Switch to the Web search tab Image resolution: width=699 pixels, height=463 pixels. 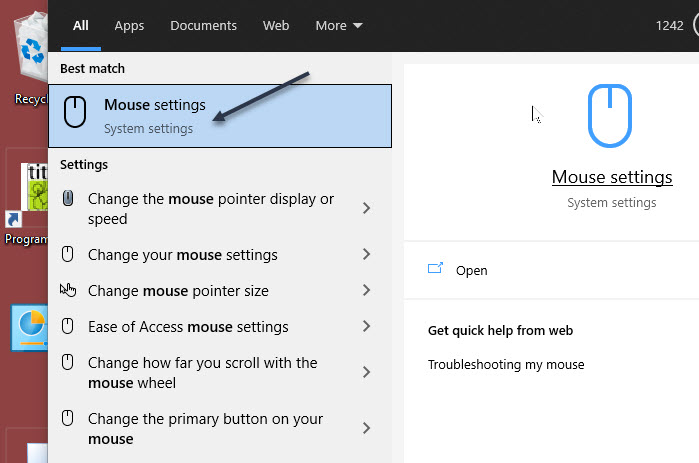(x=276, y=25)
